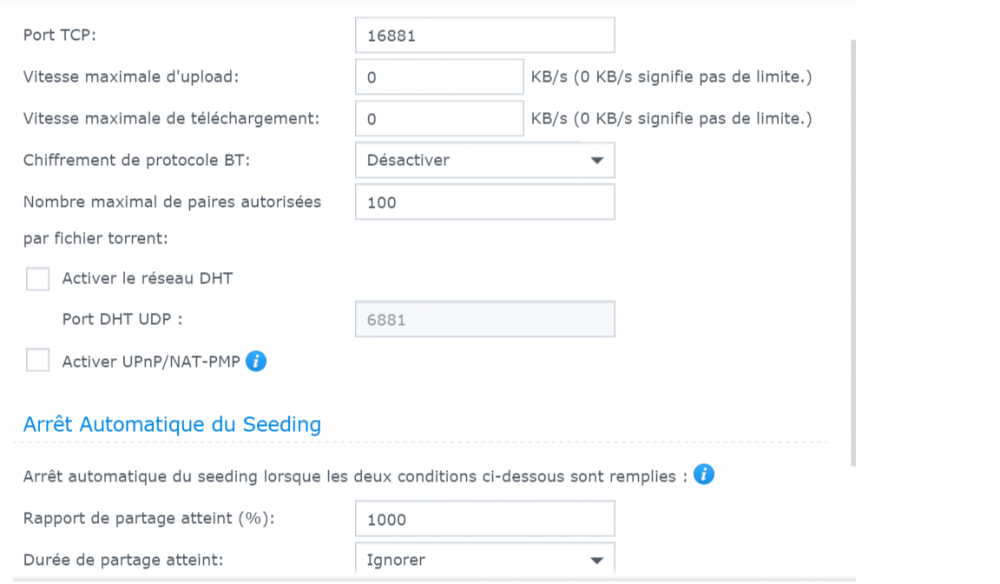Select the maximum download speed field
1000x584 pixels.
(439, 119)
